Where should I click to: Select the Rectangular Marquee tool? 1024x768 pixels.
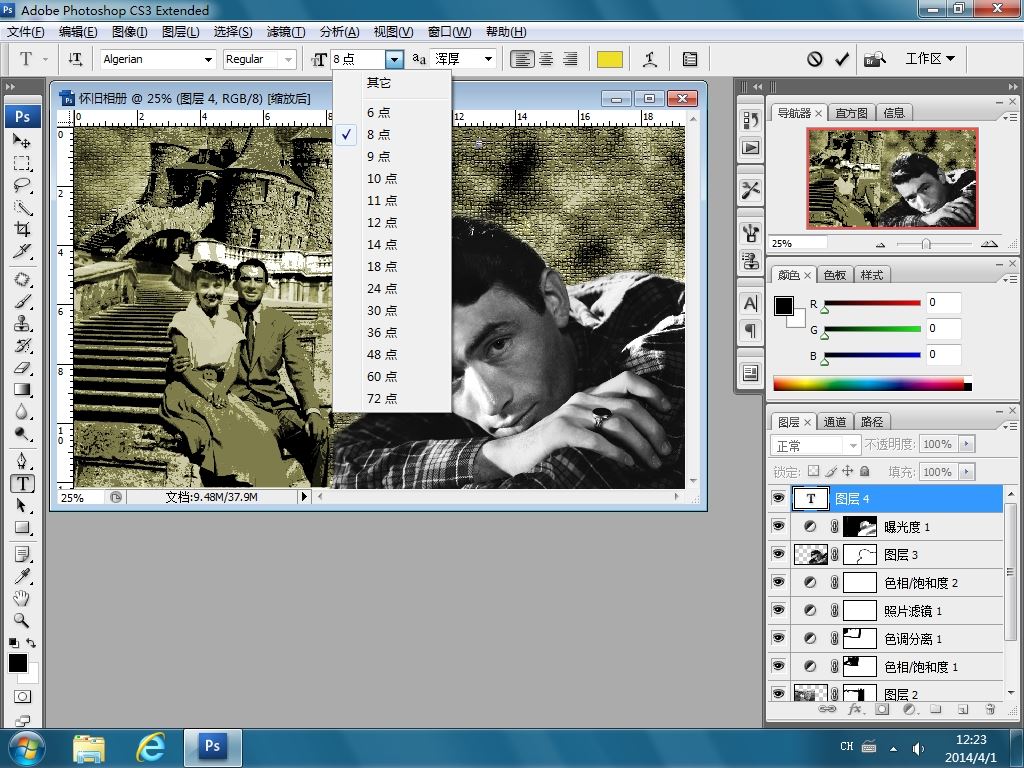pos(22,163)
